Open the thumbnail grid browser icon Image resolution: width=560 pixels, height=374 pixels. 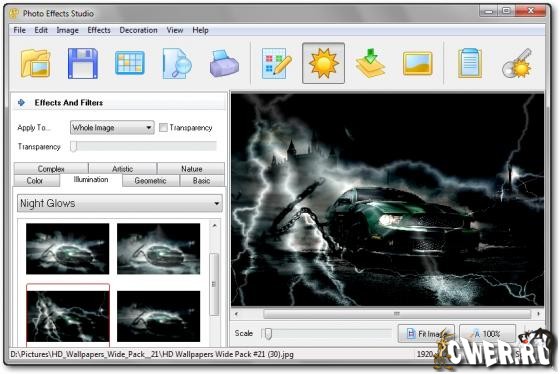(130, 63)
